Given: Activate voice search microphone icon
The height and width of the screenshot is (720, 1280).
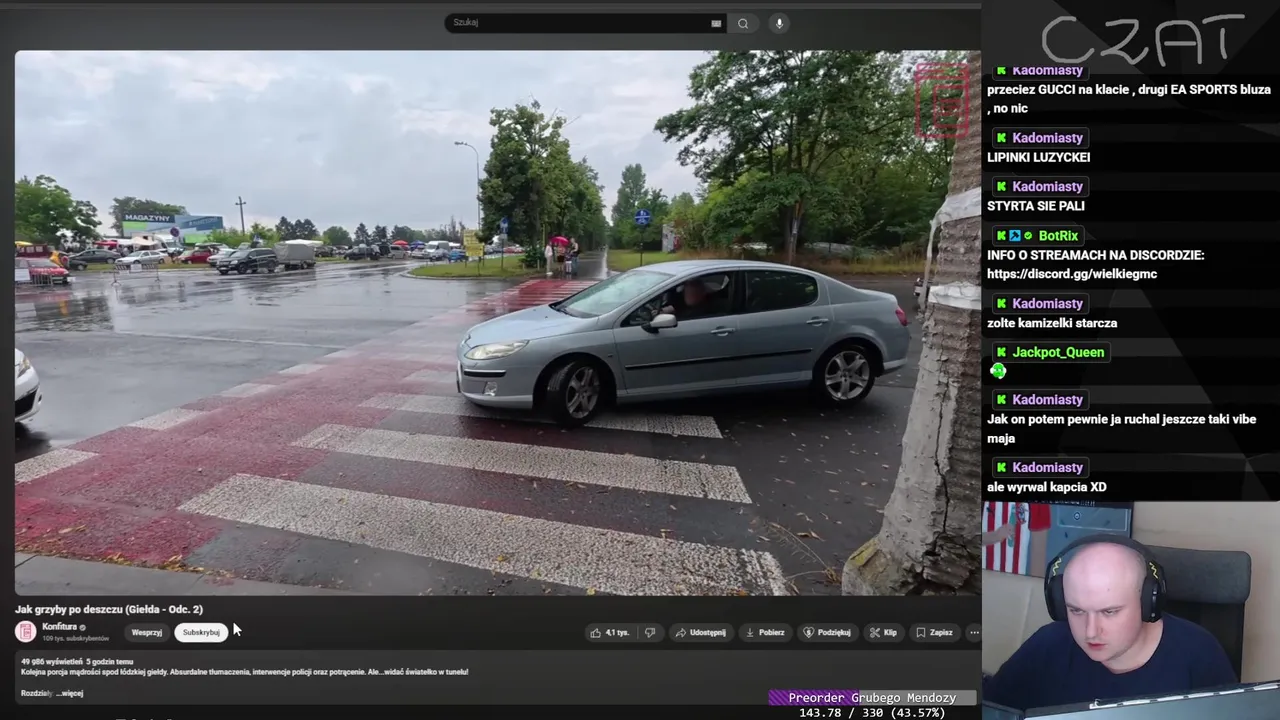Looking at the screenshot, I should coord(779,23).
